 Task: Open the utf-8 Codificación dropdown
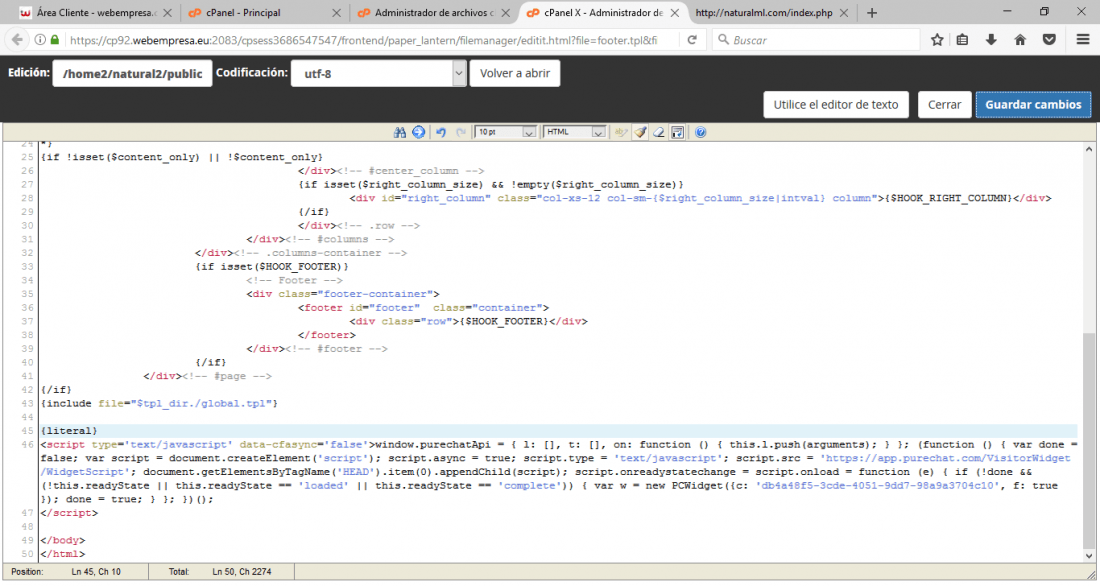click(x=379, y=73)
